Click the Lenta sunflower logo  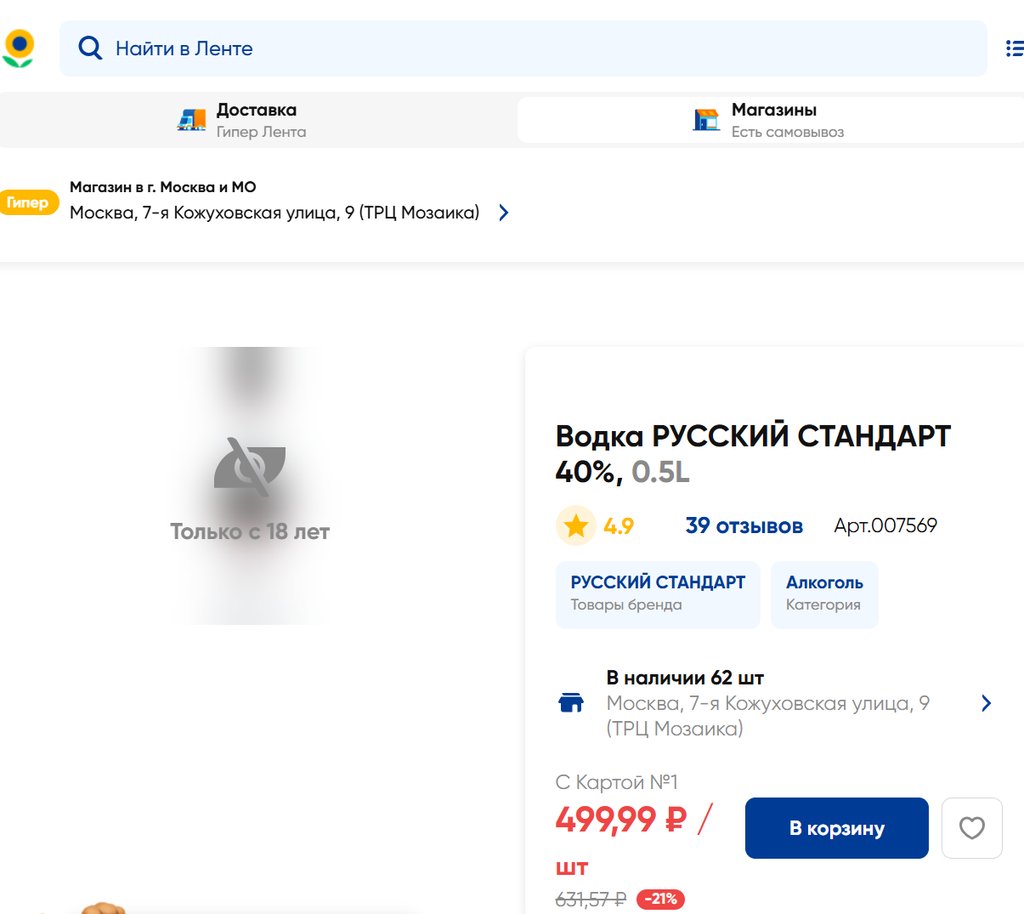click(18, 48)
